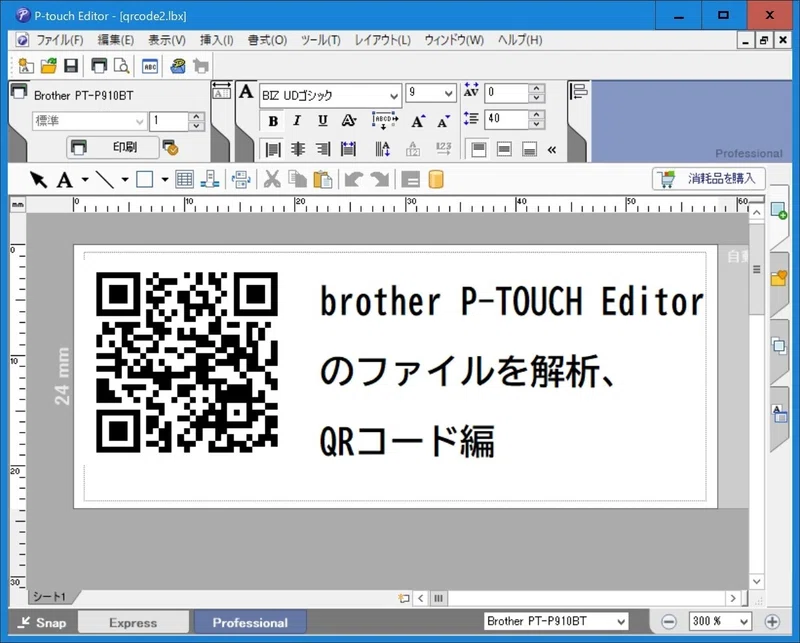Select the Text tool A
The image size is (800, 643).
(x=64, y=180)
